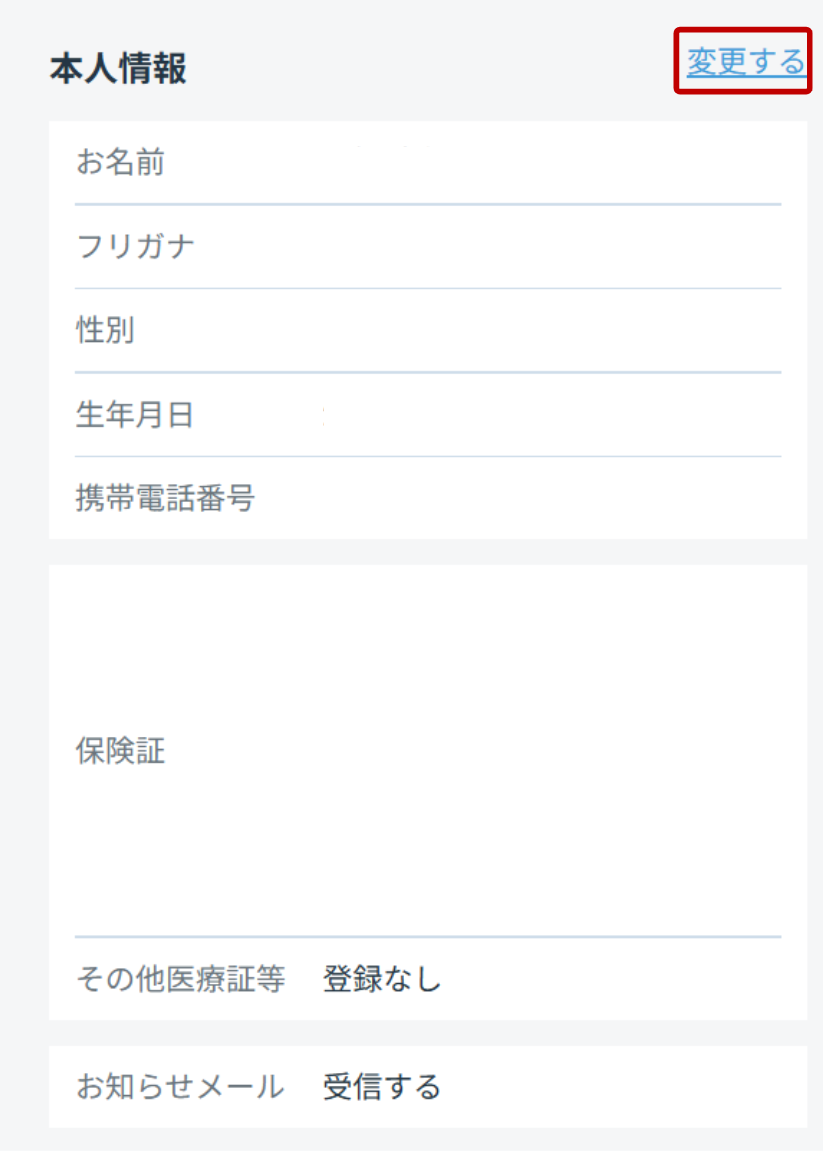Select the 生年月日 row
This screenshot has height=1159, width=823.
pyautogui.click(x=428, y=415)
